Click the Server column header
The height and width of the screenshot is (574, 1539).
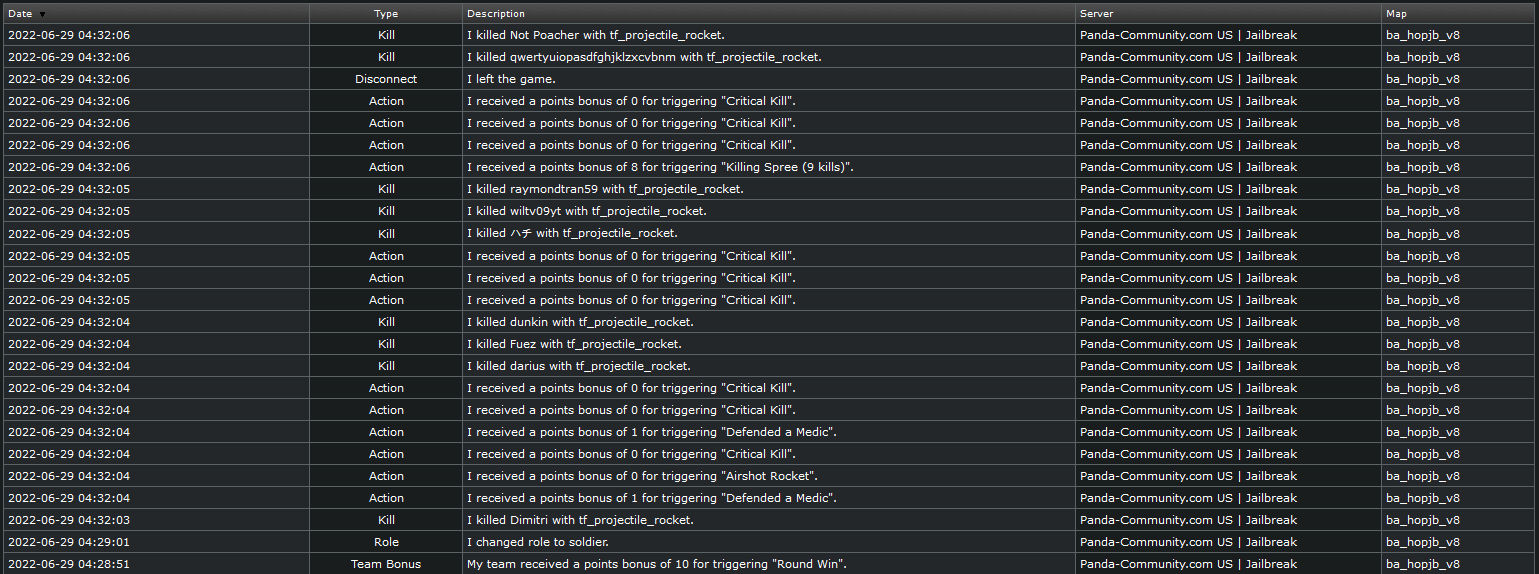tap(1096, 14)
